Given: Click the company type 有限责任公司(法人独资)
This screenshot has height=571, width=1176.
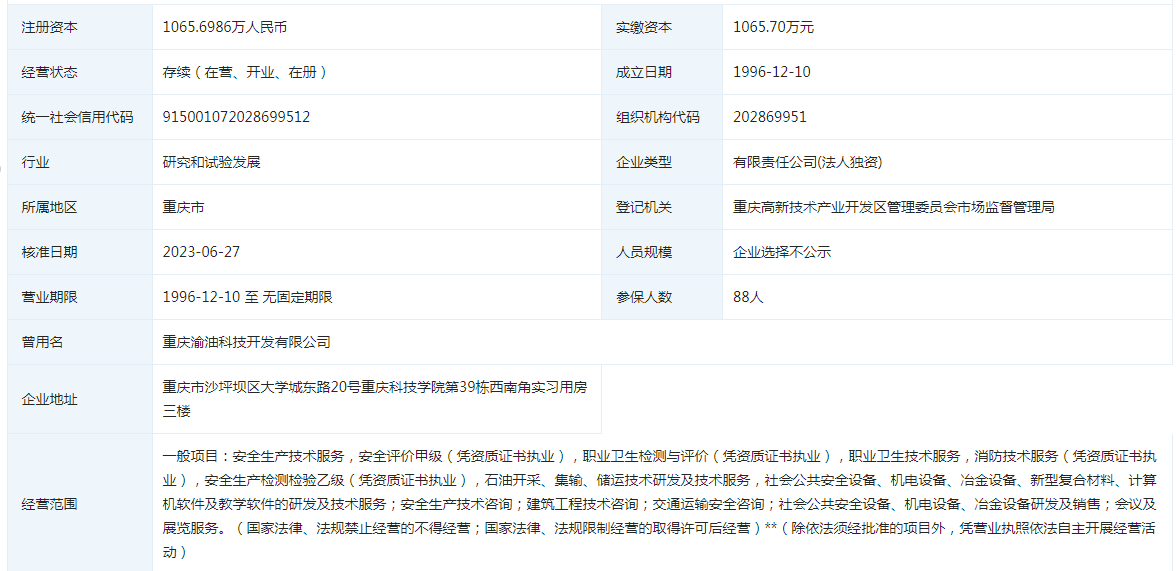Looking at the screenshot, I should click(x=807, y=162).
